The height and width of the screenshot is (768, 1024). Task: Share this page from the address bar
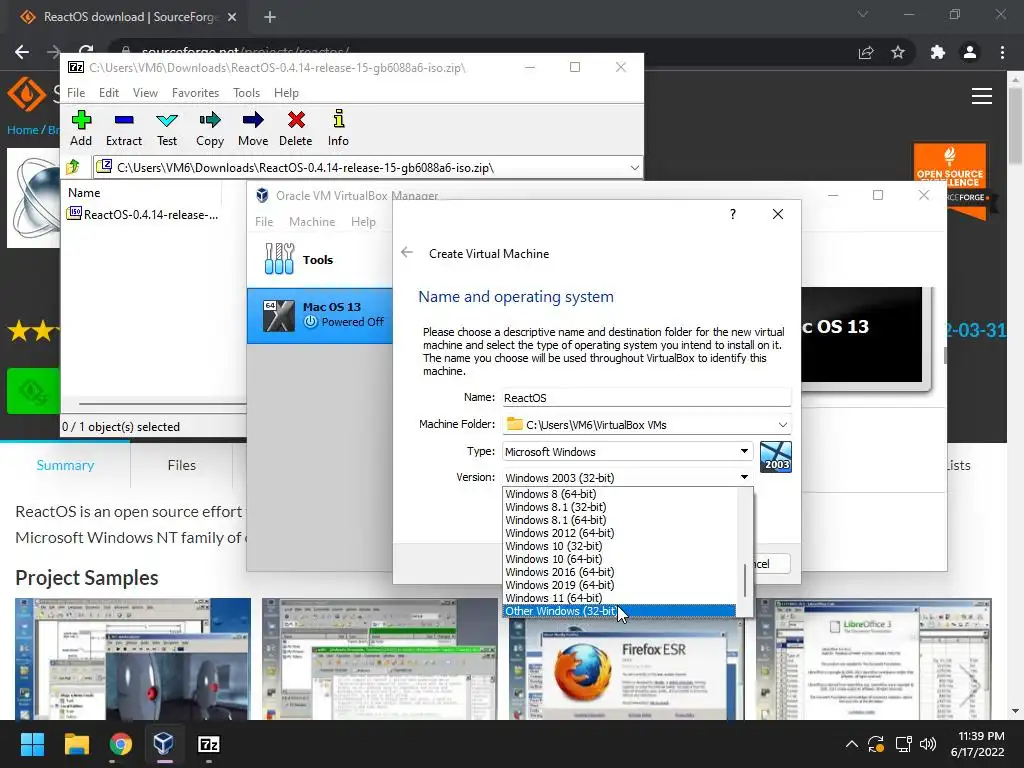(x=866, y=52)
